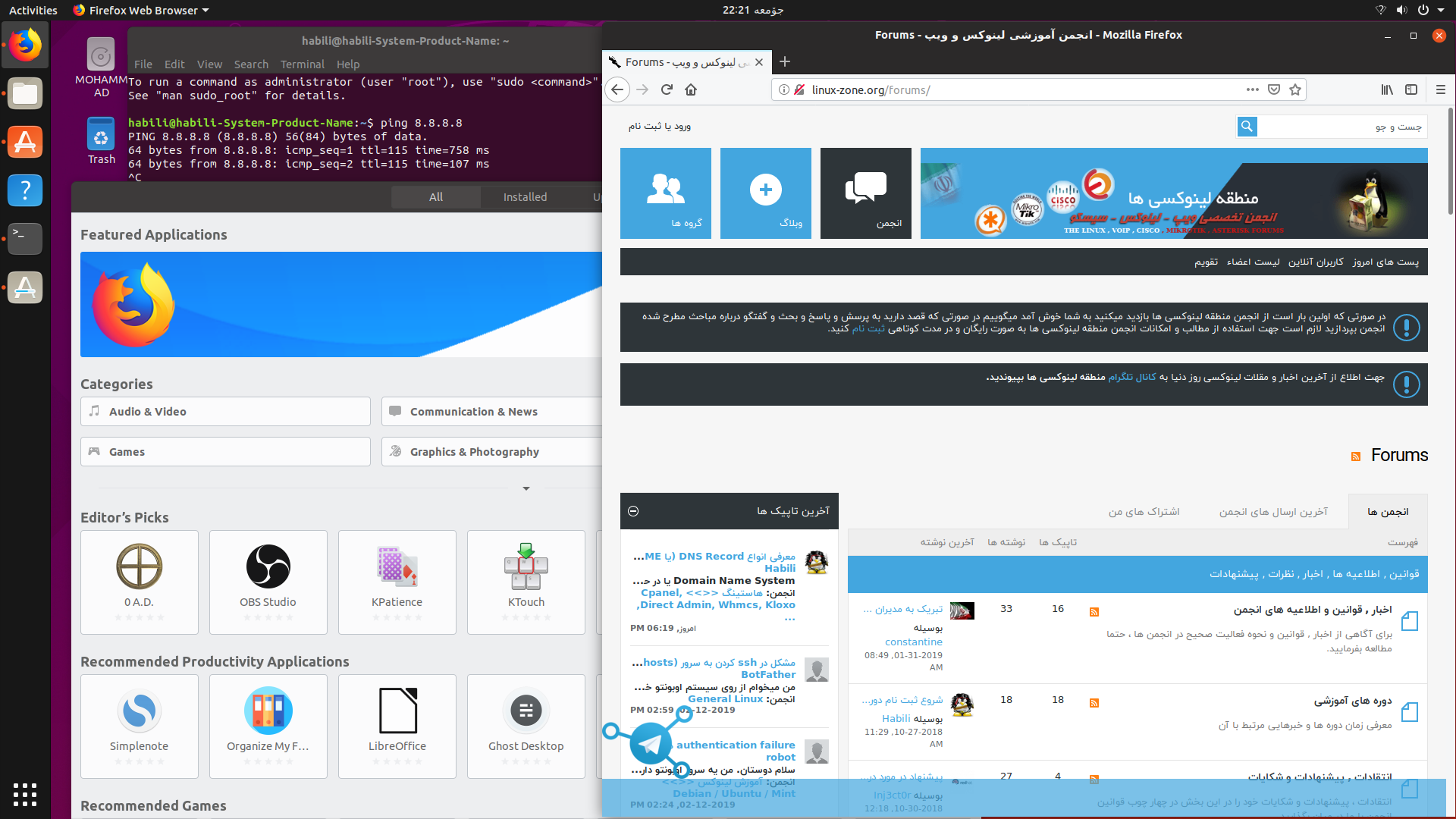This screenshot has width=1456, height=819.
Task: Open the system power menu arrow
Action: [x=1440, y=10]
